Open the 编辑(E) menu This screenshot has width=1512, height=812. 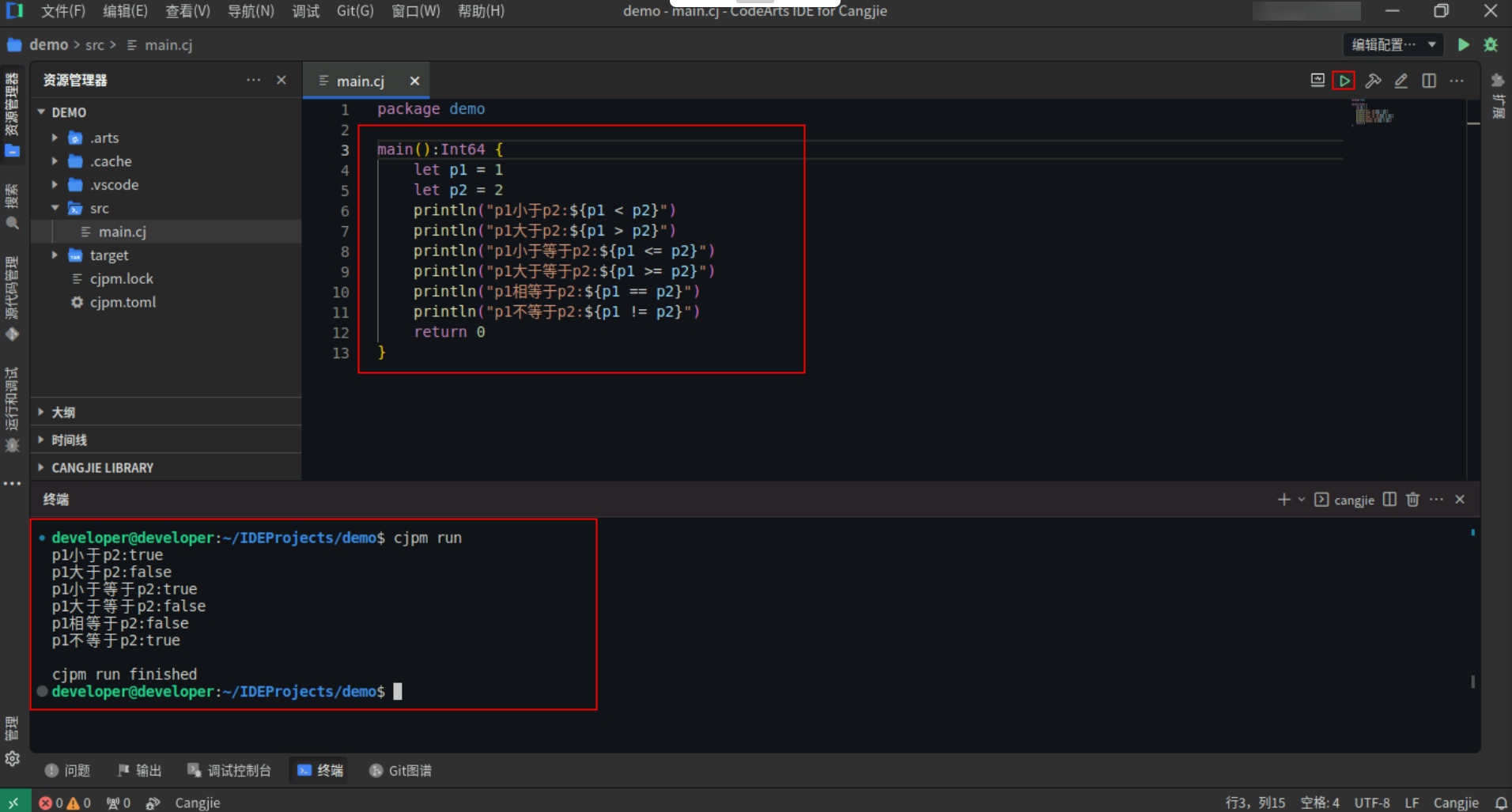click(125, 11)
